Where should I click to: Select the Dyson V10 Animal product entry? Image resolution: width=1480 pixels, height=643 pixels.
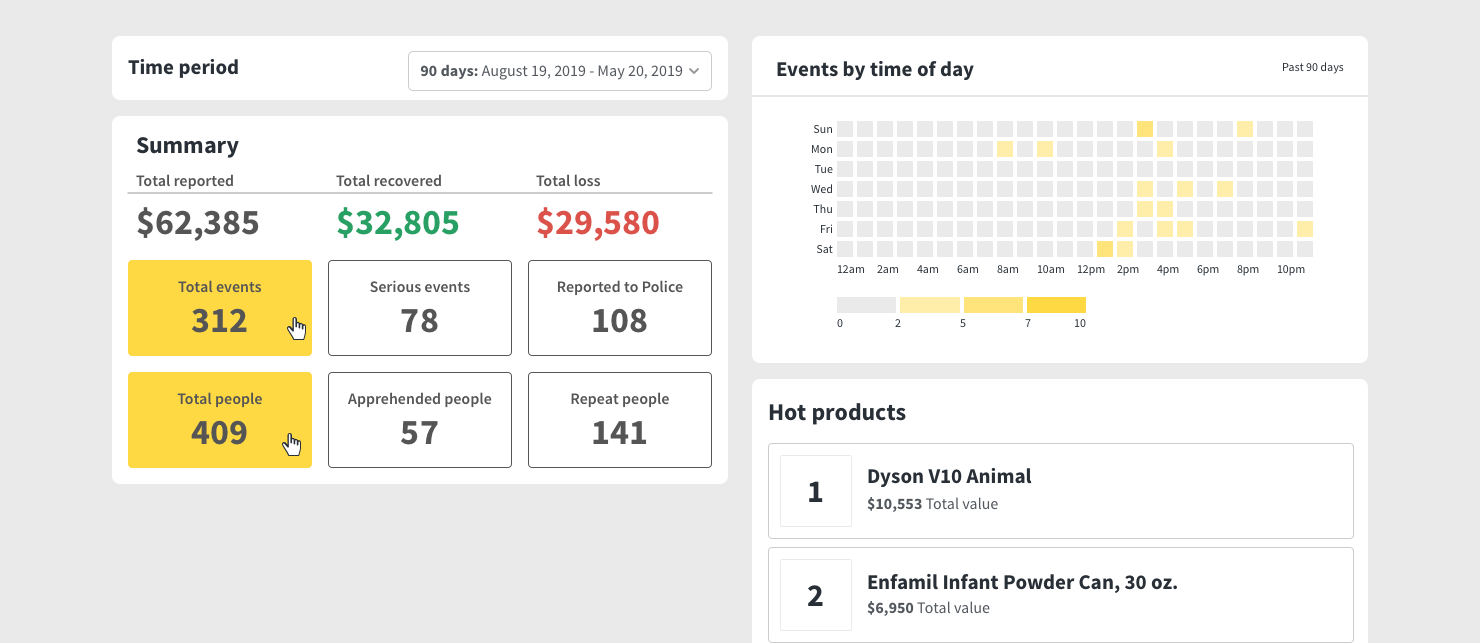[1060, 490]
